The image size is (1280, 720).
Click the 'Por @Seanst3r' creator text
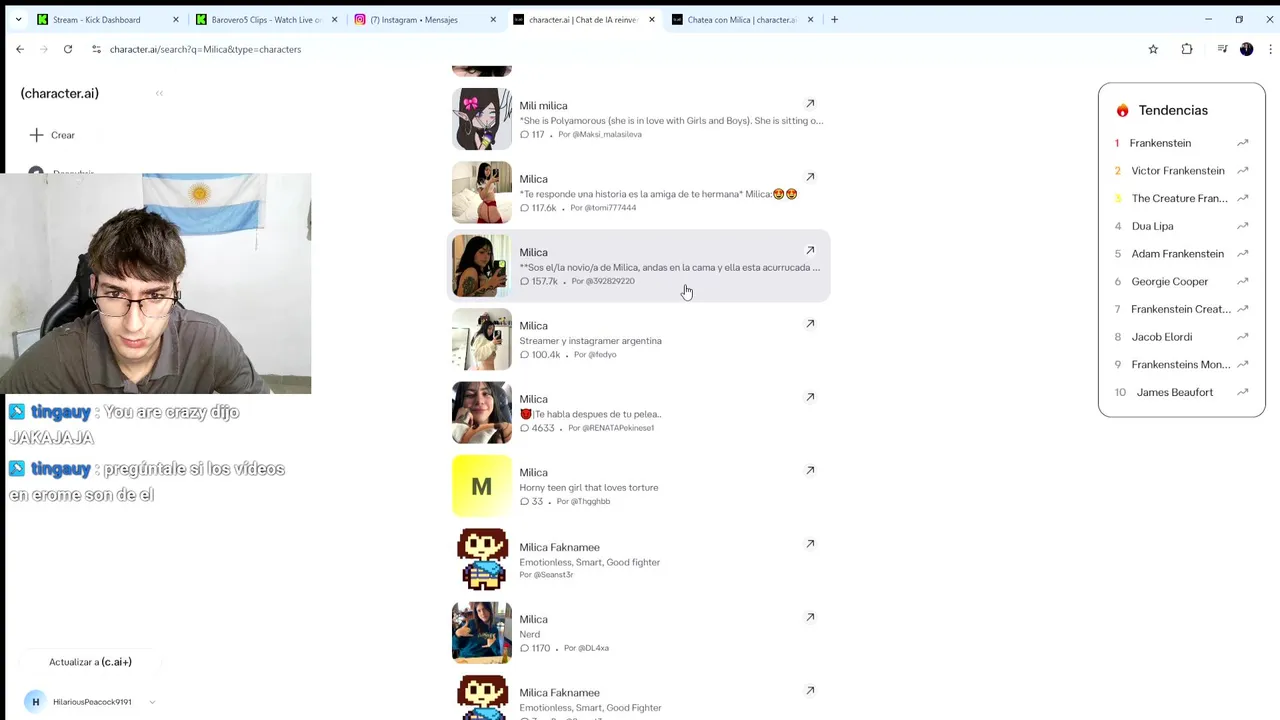click(x=546, y=575)
